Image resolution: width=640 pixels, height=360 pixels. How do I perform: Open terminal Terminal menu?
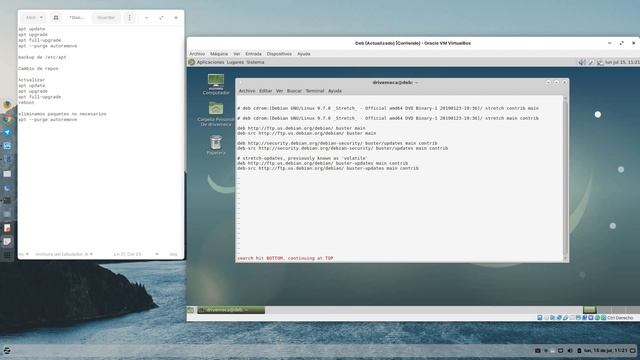[x=315, y=91]
